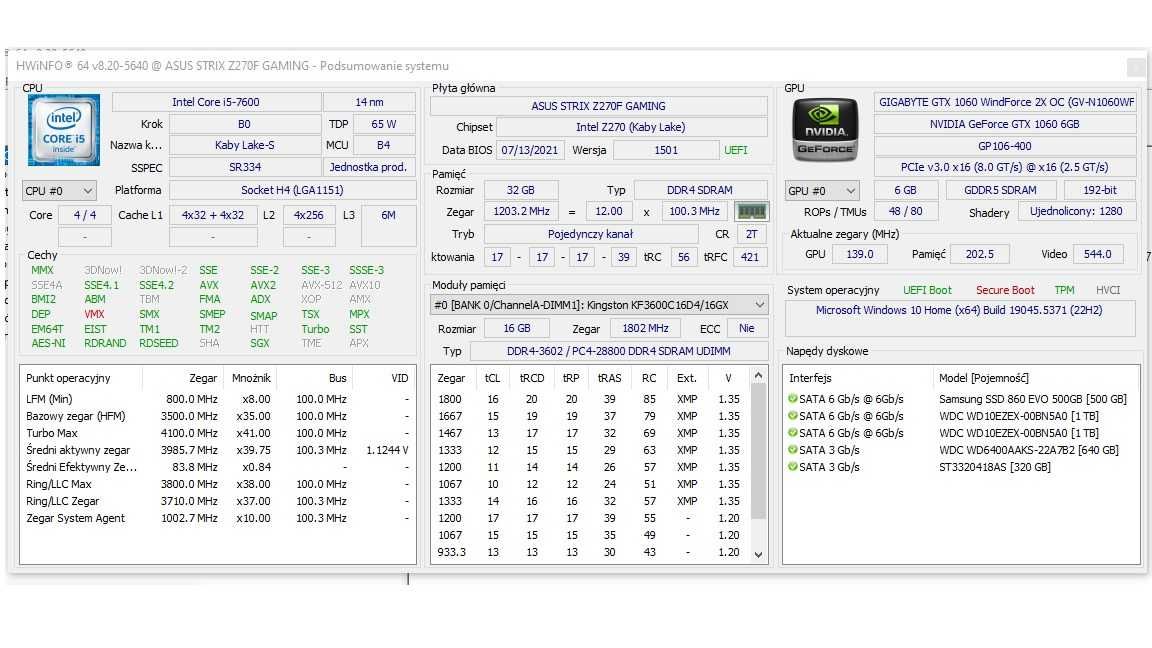Click the tRCD column header

coord(532,378)
